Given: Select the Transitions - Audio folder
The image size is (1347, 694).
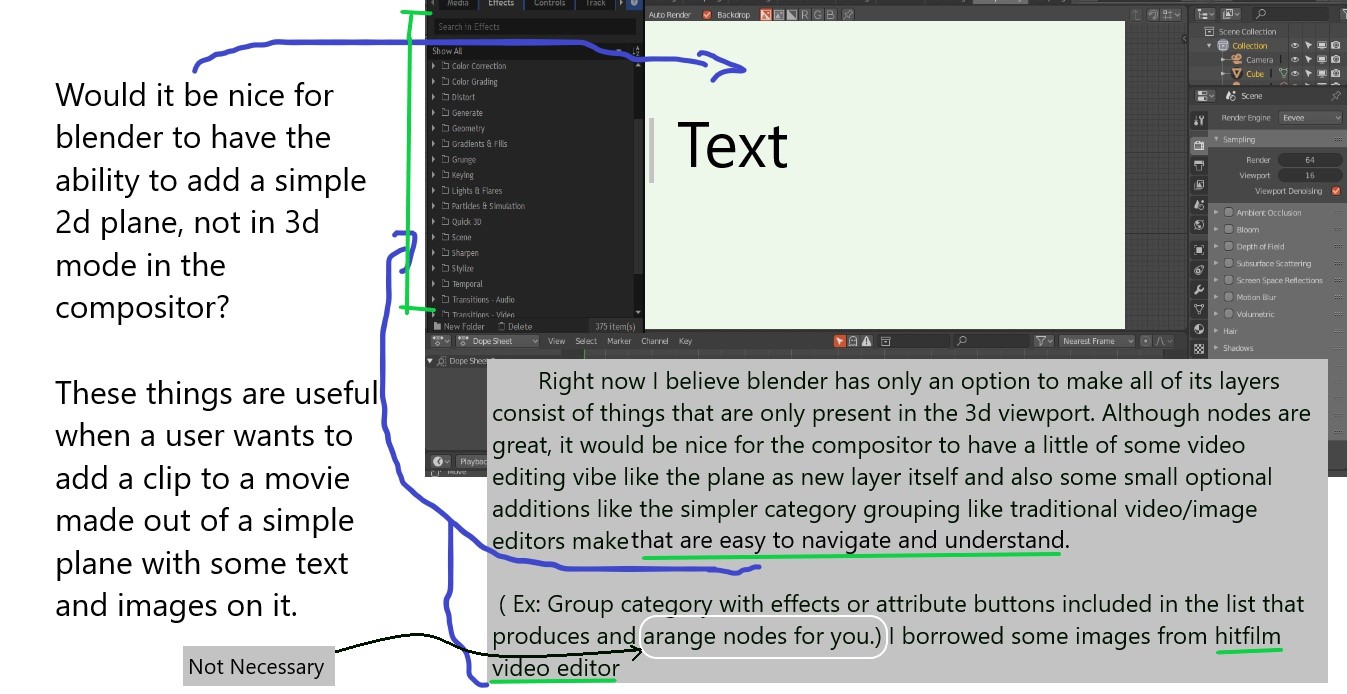Looking at the screenshot, I should [533, 299].
